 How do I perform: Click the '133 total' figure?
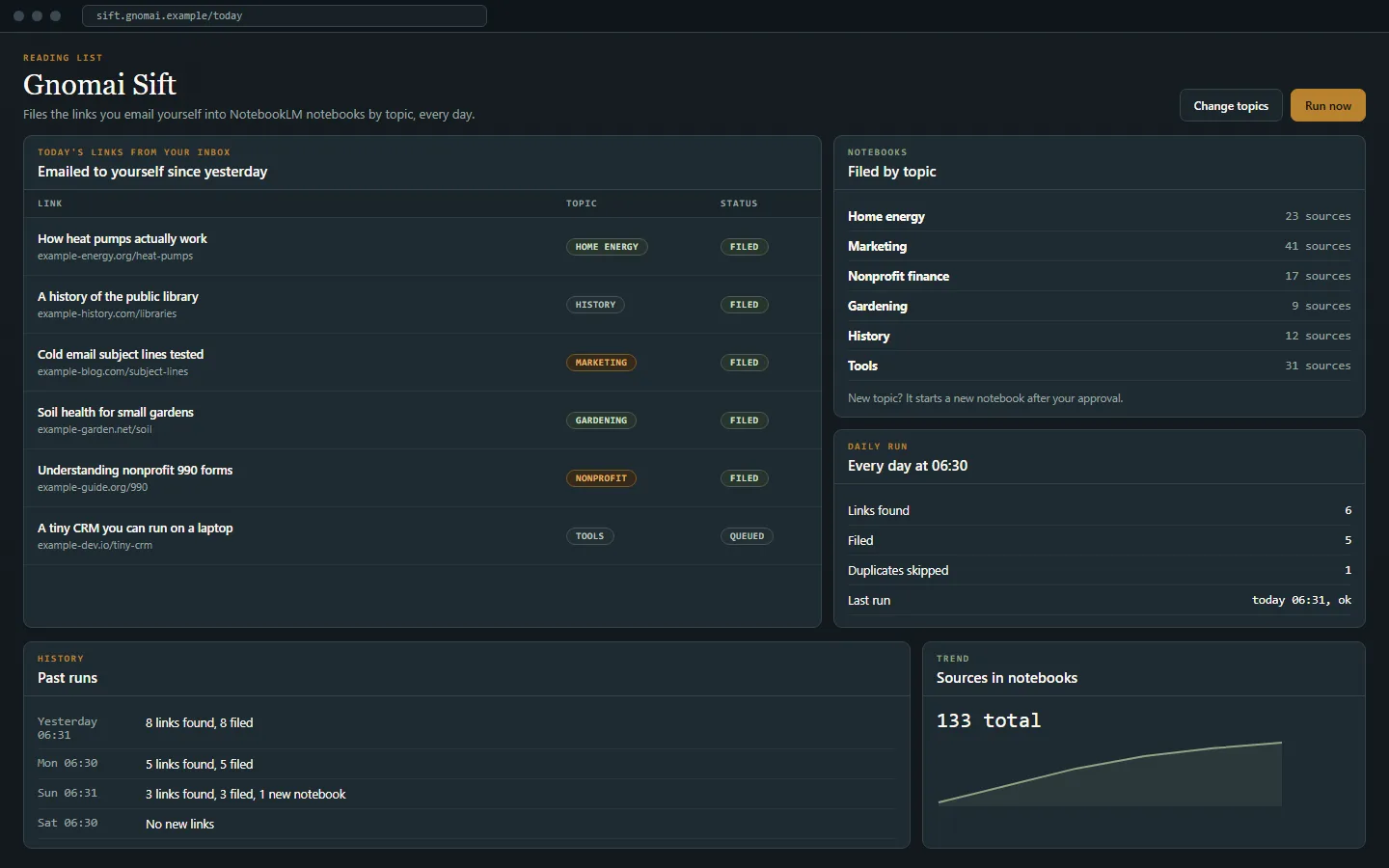coord(989,721)
